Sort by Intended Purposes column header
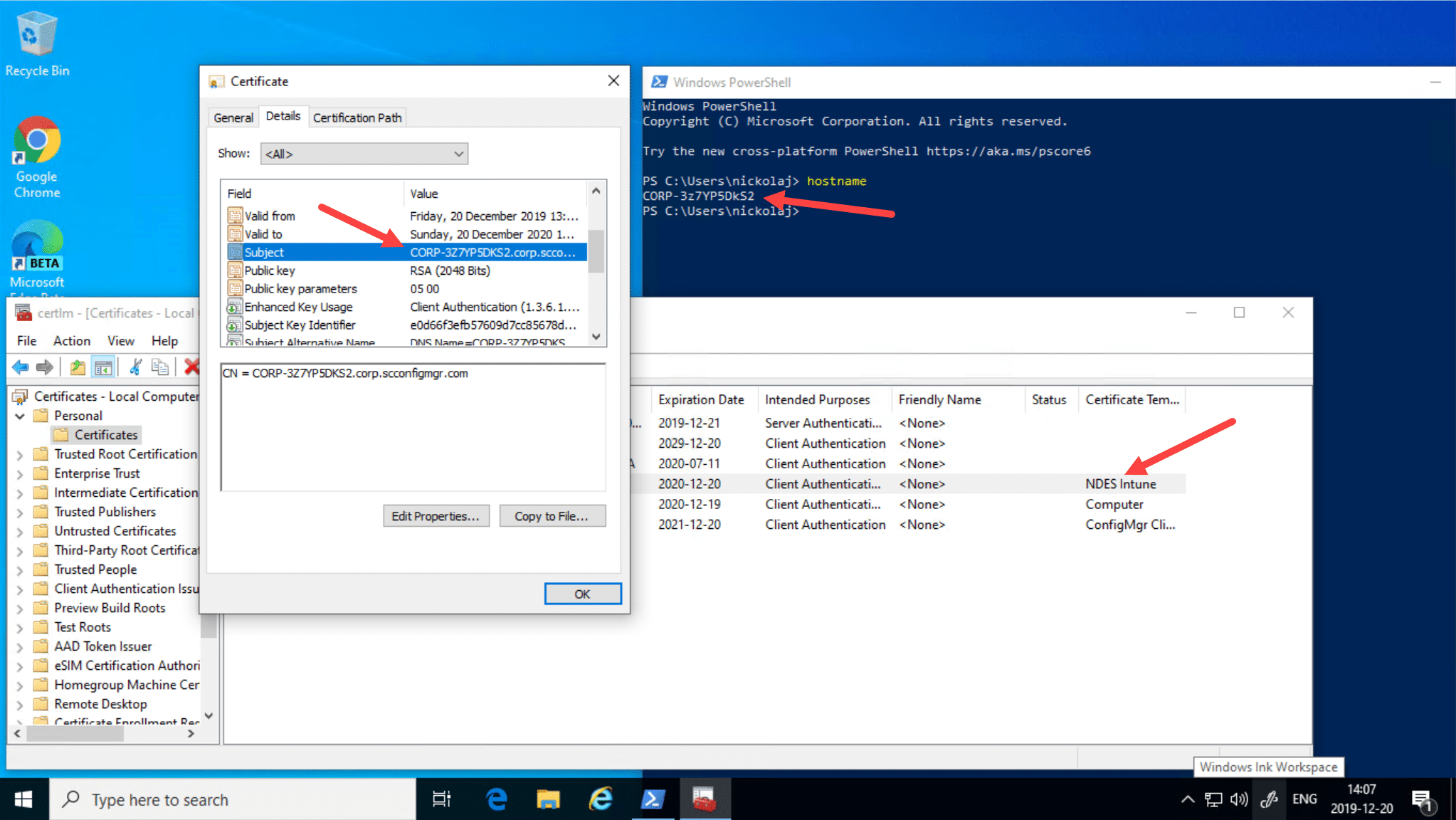Image resolution: width=1456 pixels, height=820 pixels. point(823,399)
